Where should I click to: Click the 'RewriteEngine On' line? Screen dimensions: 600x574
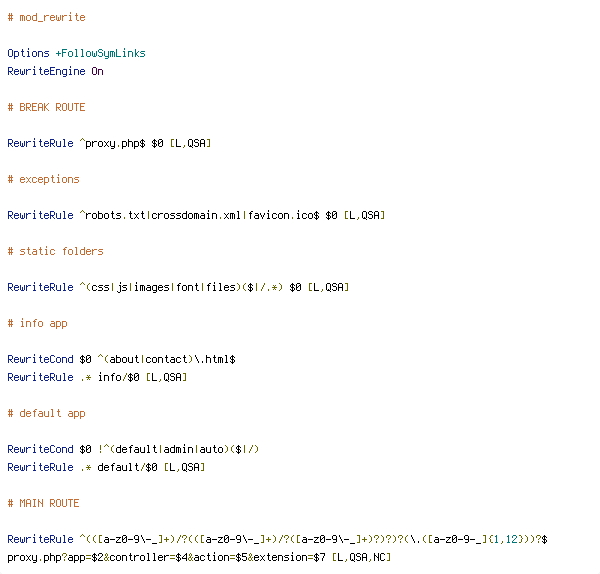[55, 72]
